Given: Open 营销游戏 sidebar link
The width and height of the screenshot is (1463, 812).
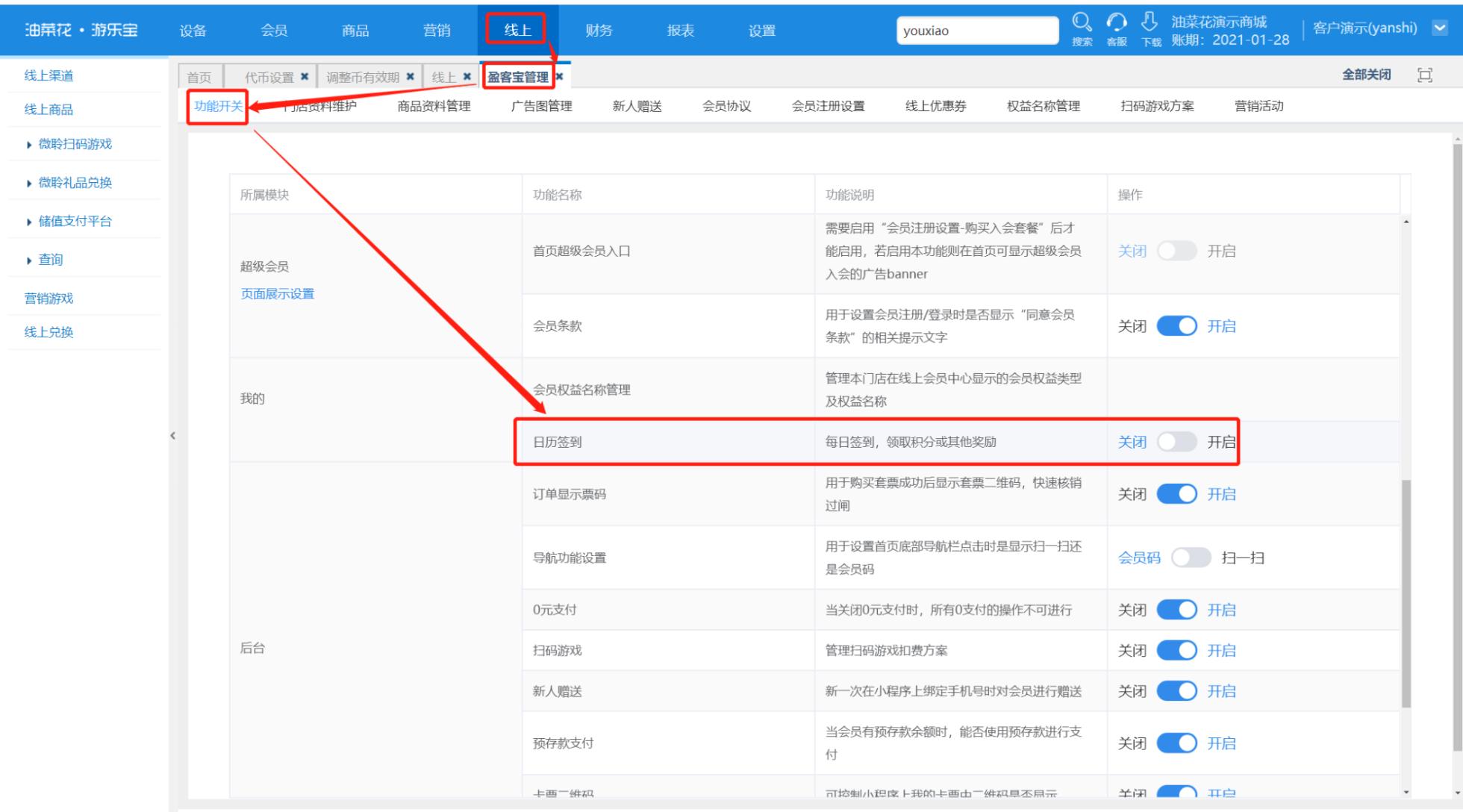Looking at the screenshot, I should coord(49,299).
